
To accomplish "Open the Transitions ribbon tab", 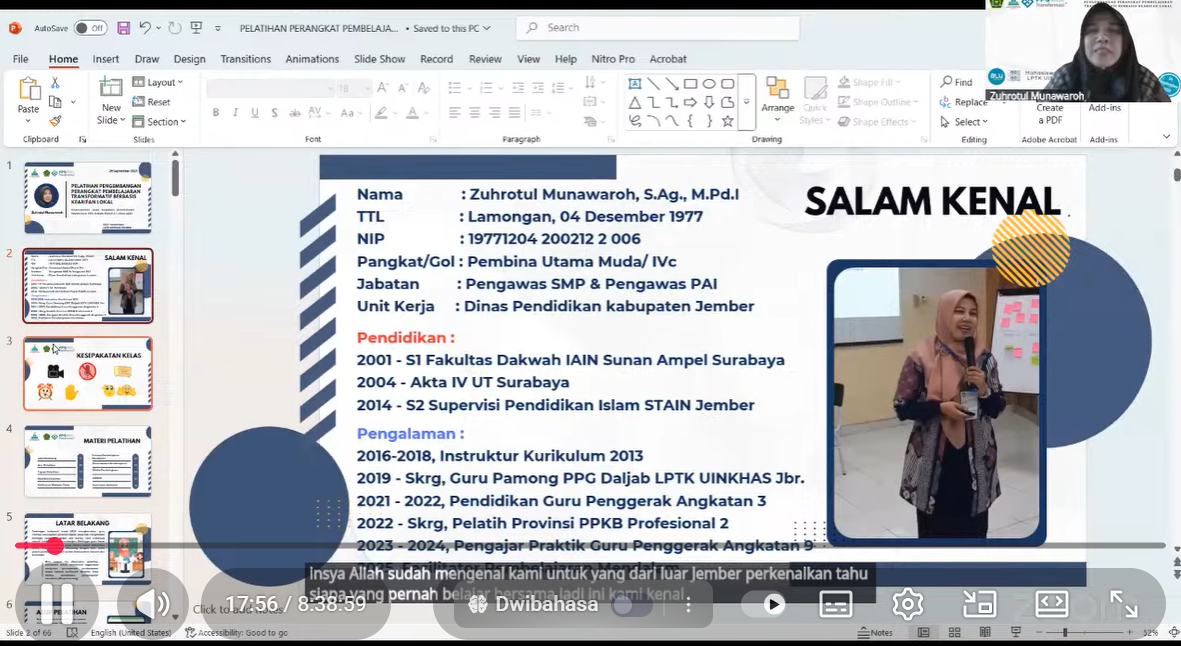I will coord(245,59).
